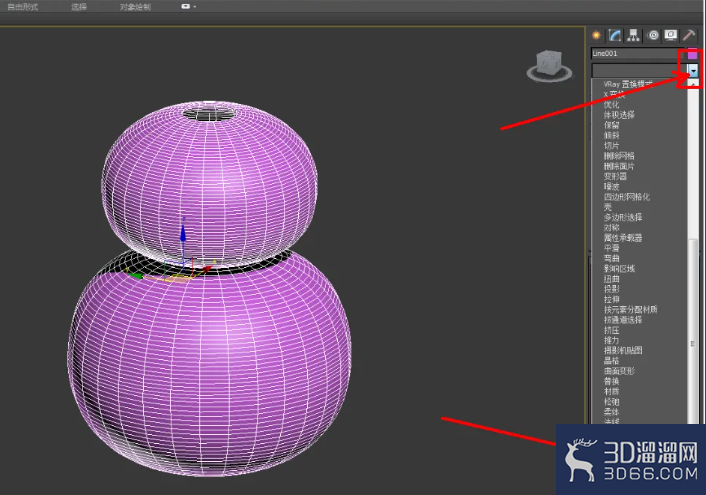Expand the ribbon display options arrow
Image resolution: width=706 pixels, height=495 pixels.
click(x=195, y=7)
